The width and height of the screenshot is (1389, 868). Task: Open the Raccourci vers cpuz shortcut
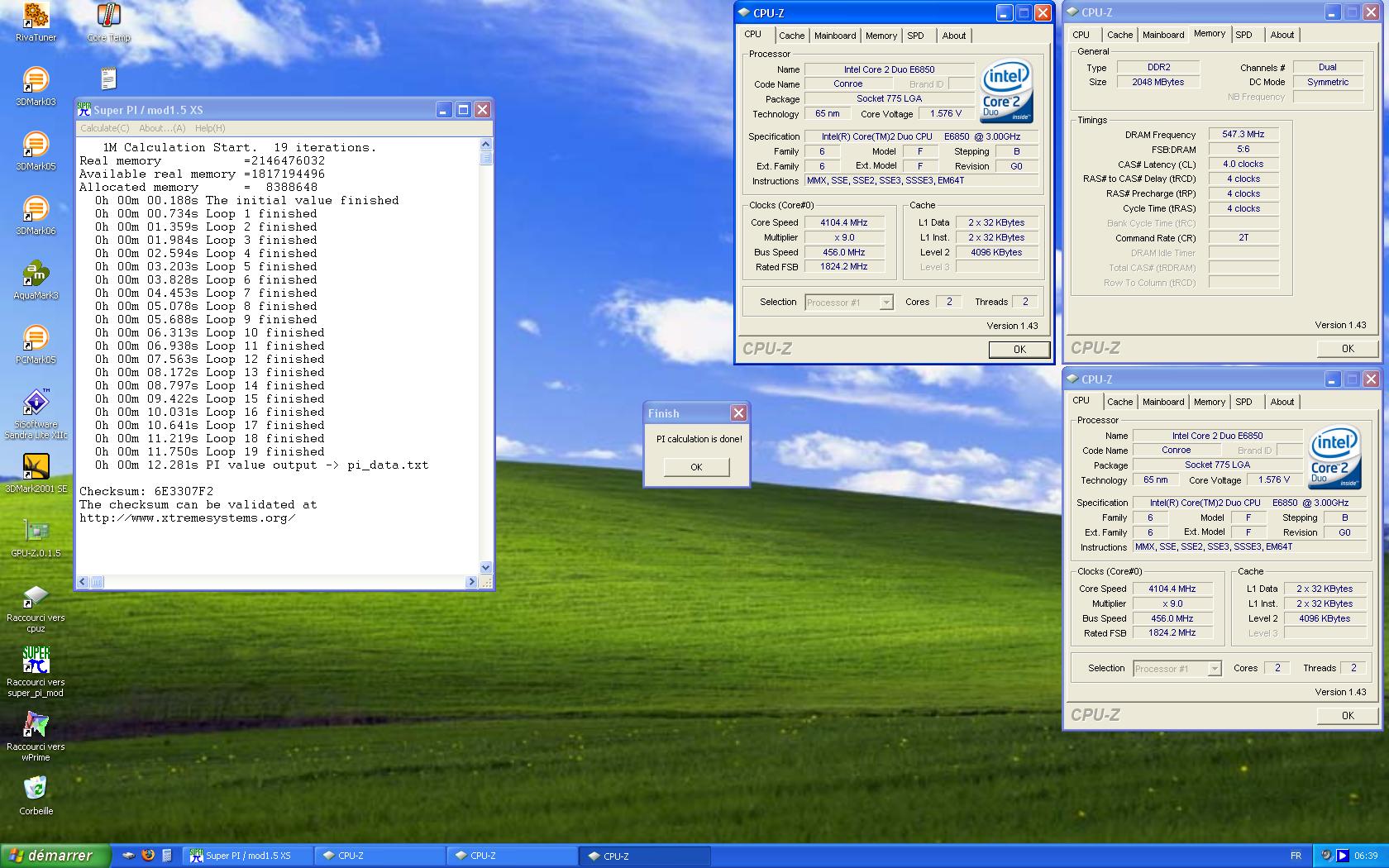click(x=36, y=608)
